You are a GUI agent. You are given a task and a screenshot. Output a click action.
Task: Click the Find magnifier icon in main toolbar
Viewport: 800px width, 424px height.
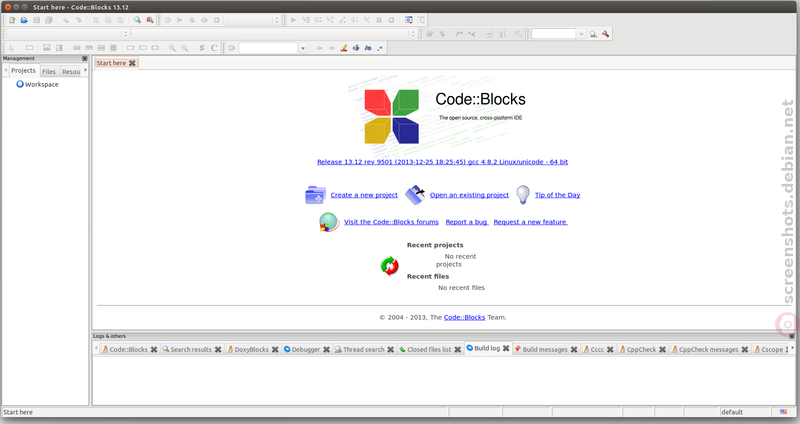pos(137,20)
